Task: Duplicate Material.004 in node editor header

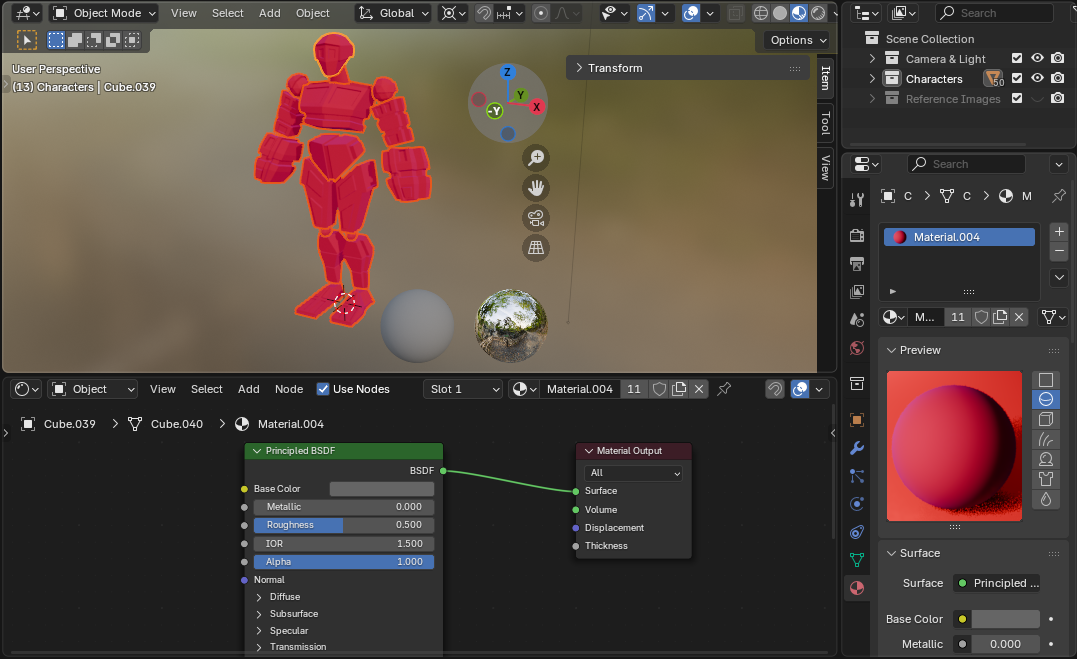Action: 679,389
